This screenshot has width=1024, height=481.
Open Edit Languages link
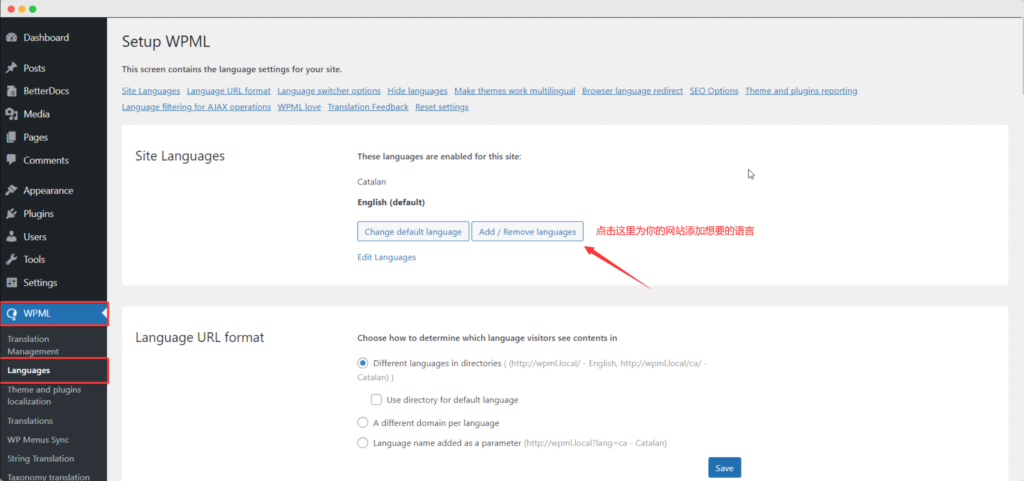pos(387,257)
